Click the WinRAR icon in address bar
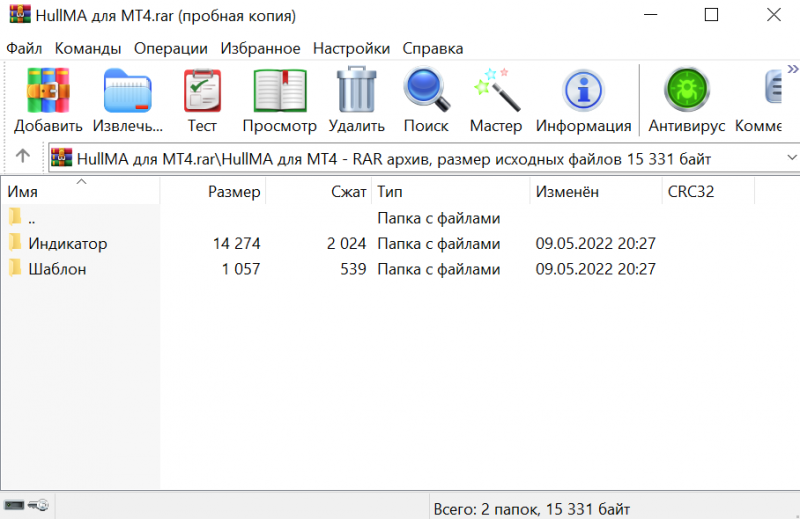The height and width of the screenshot is (519, 800). click(62, 158)
